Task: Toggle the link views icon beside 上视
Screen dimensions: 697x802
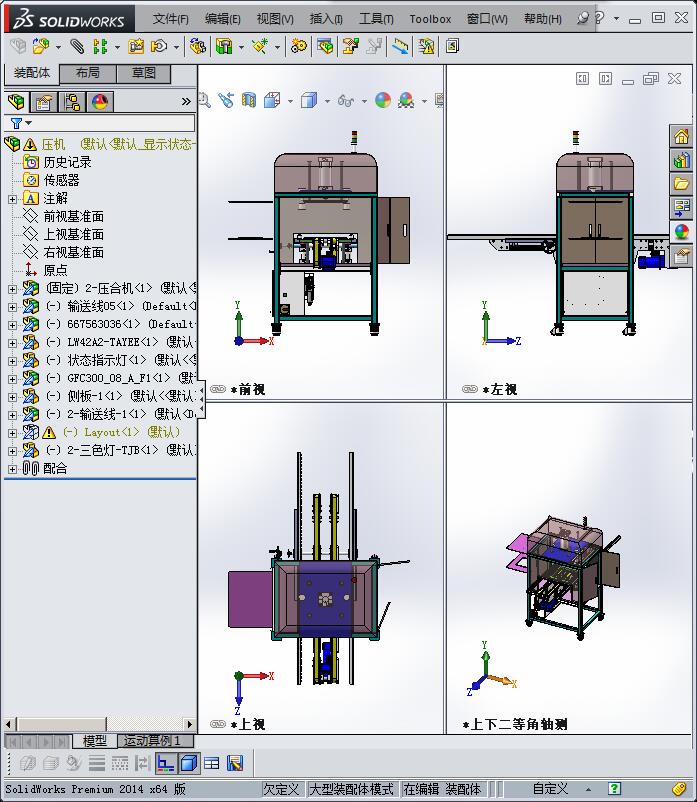Action: coord(218,724)
